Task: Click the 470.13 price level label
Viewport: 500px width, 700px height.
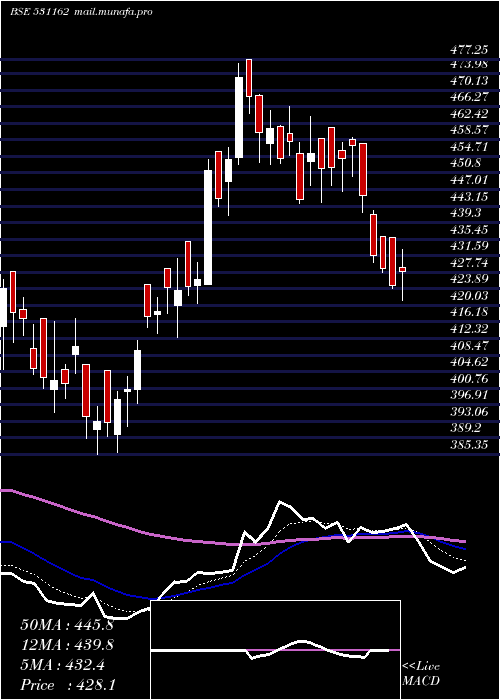Action: pos(469,81)
